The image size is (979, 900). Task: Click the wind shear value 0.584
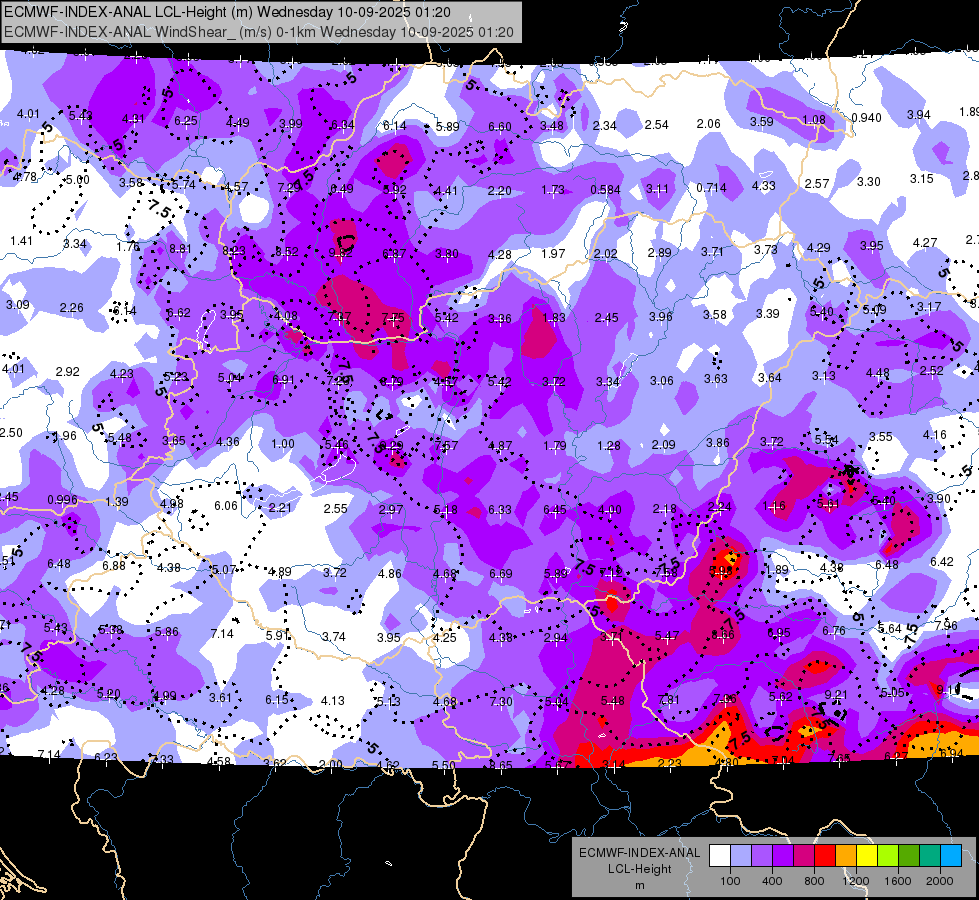606,189
